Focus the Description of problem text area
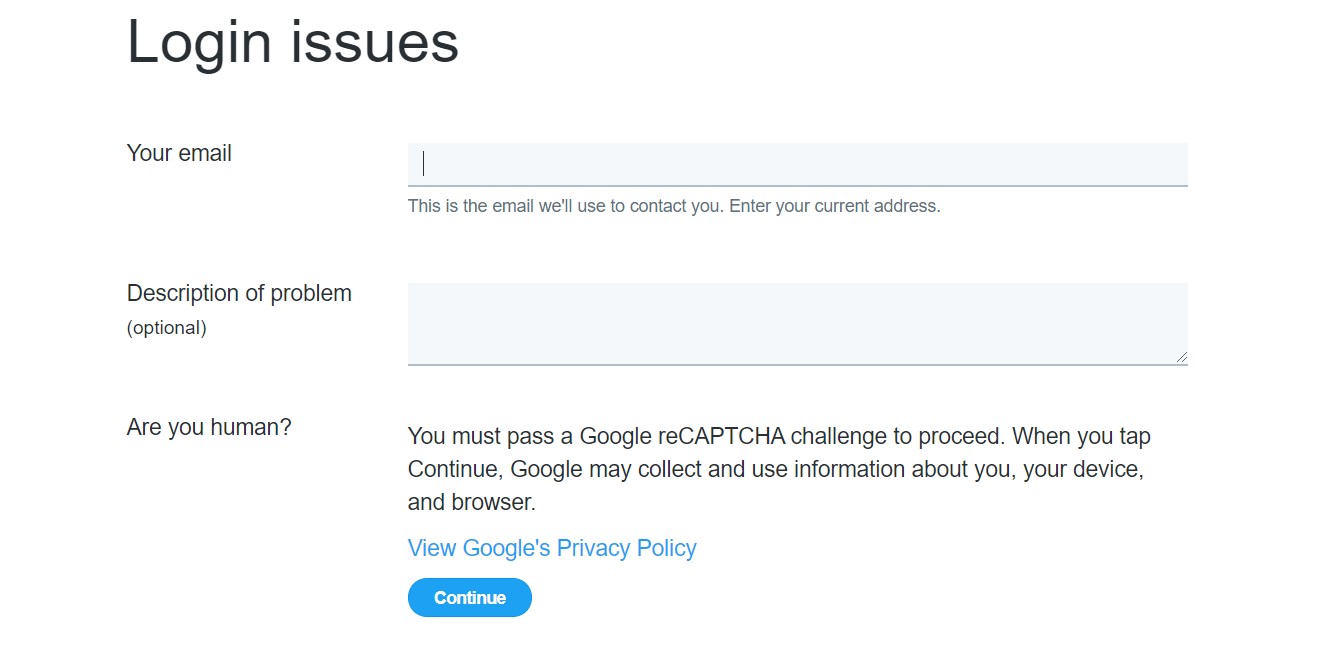1327x650 pixels. pyautogui.click(x=797, y=323)
